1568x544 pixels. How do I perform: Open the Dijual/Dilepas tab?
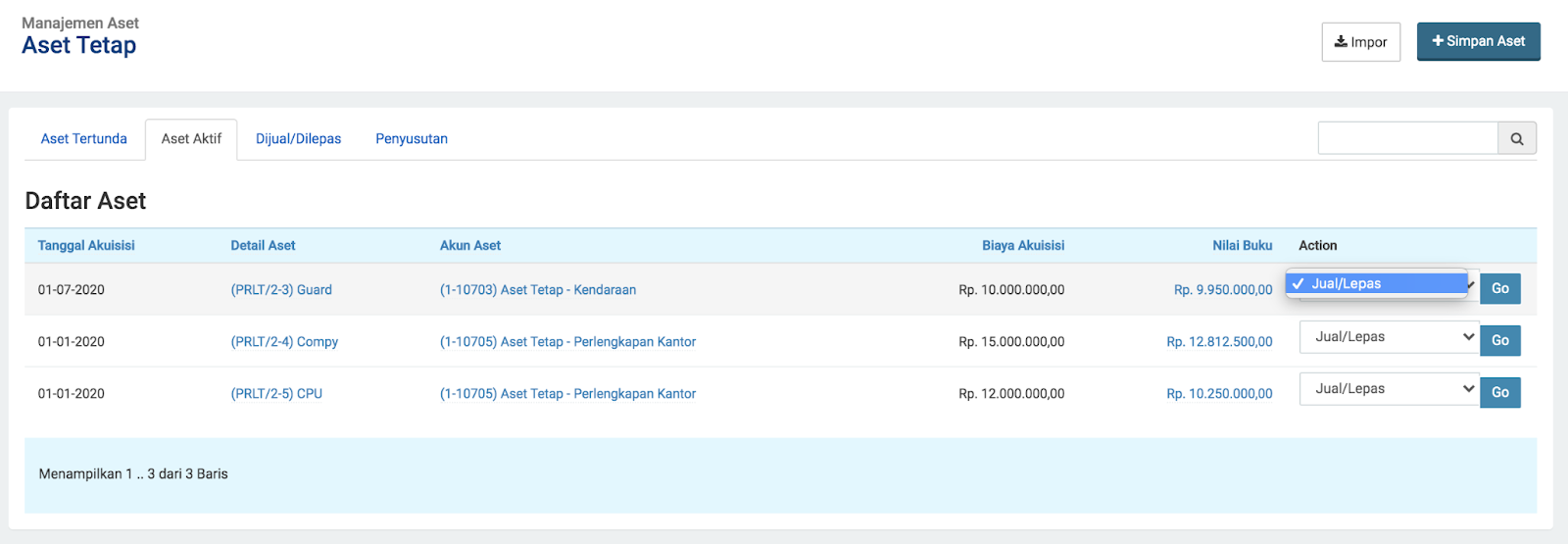click(x=298, y=139)
